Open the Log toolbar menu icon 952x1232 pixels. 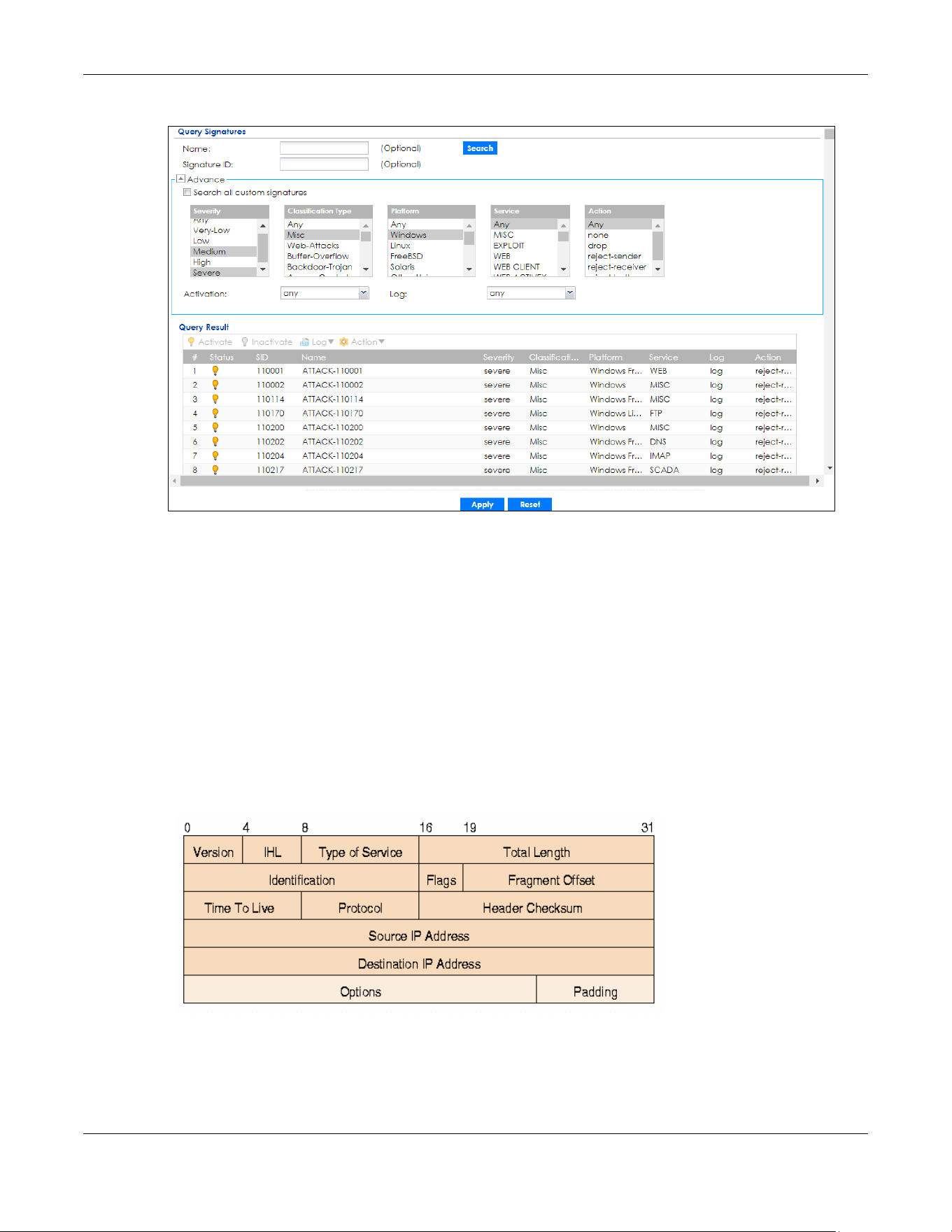(x=304, y=342)
